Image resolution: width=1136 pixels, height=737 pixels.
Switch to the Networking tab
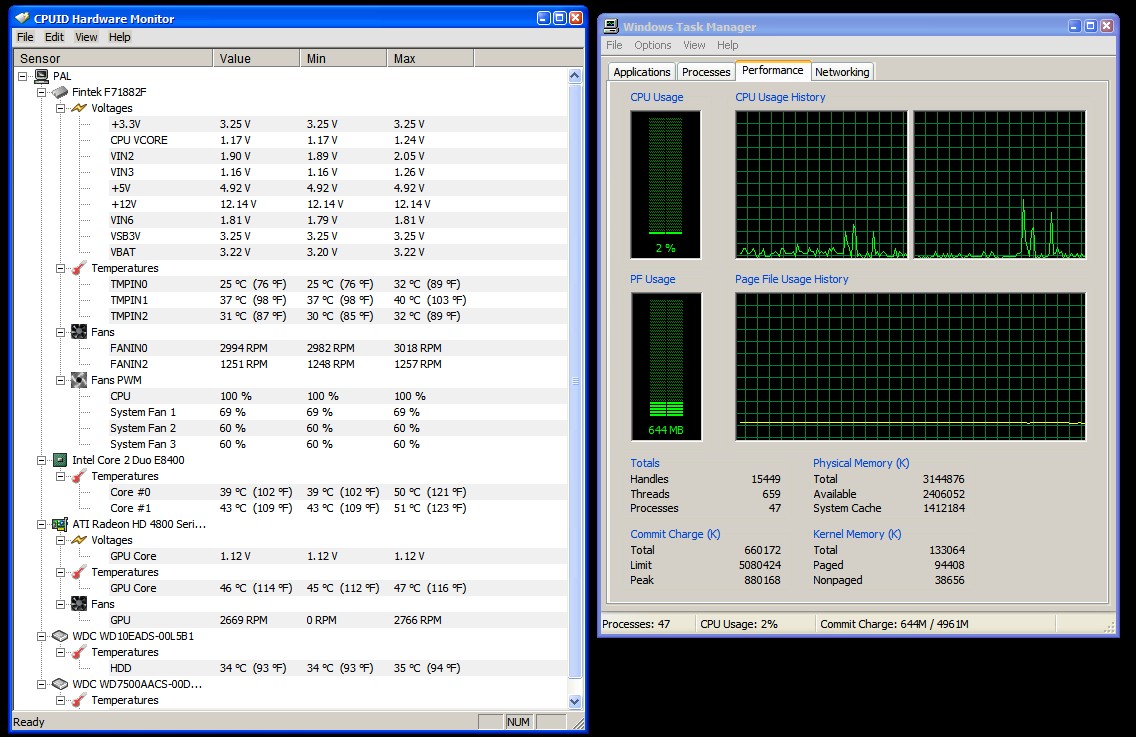click(x=842, y=72)
